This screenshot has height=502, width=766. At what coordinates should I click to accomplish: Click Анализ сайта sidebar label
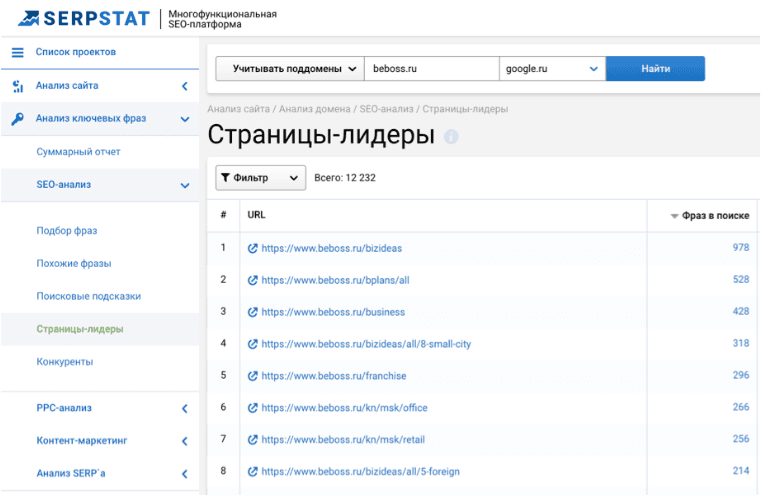click(67, 86)
